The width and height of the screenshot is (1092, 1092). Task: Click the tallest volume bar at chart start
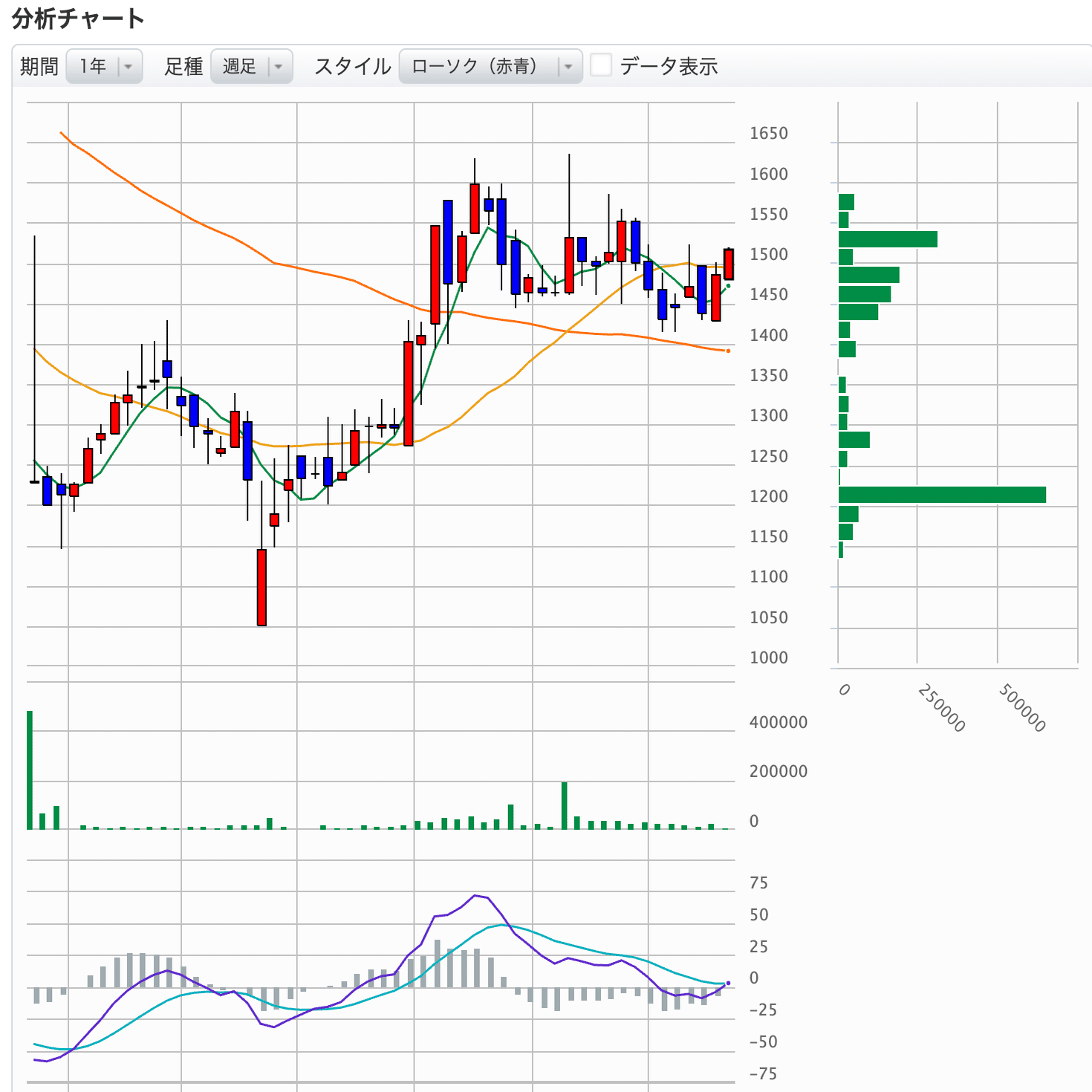pyautogui.click(x=30, y=770)
